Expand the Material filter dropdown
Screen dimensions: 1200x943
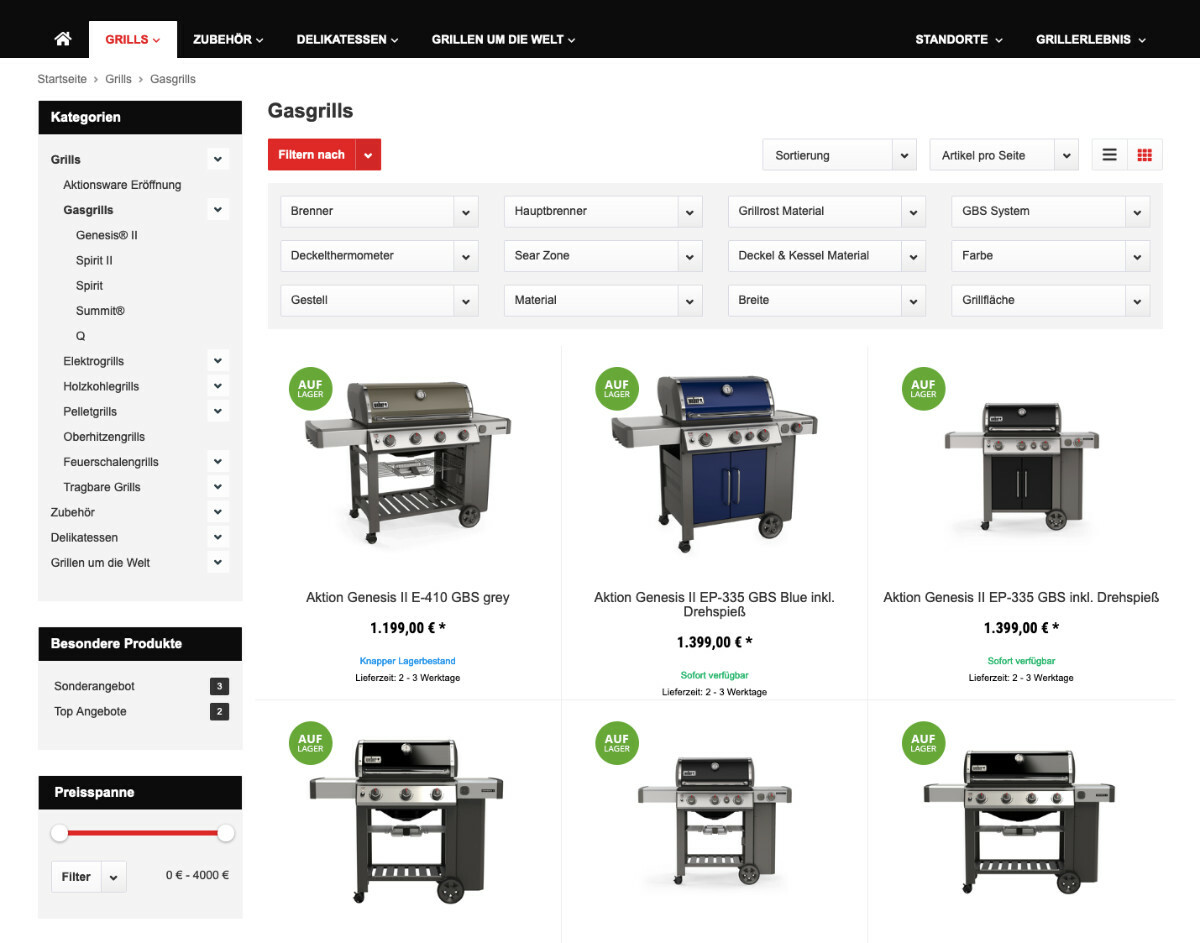coord(603,300)
